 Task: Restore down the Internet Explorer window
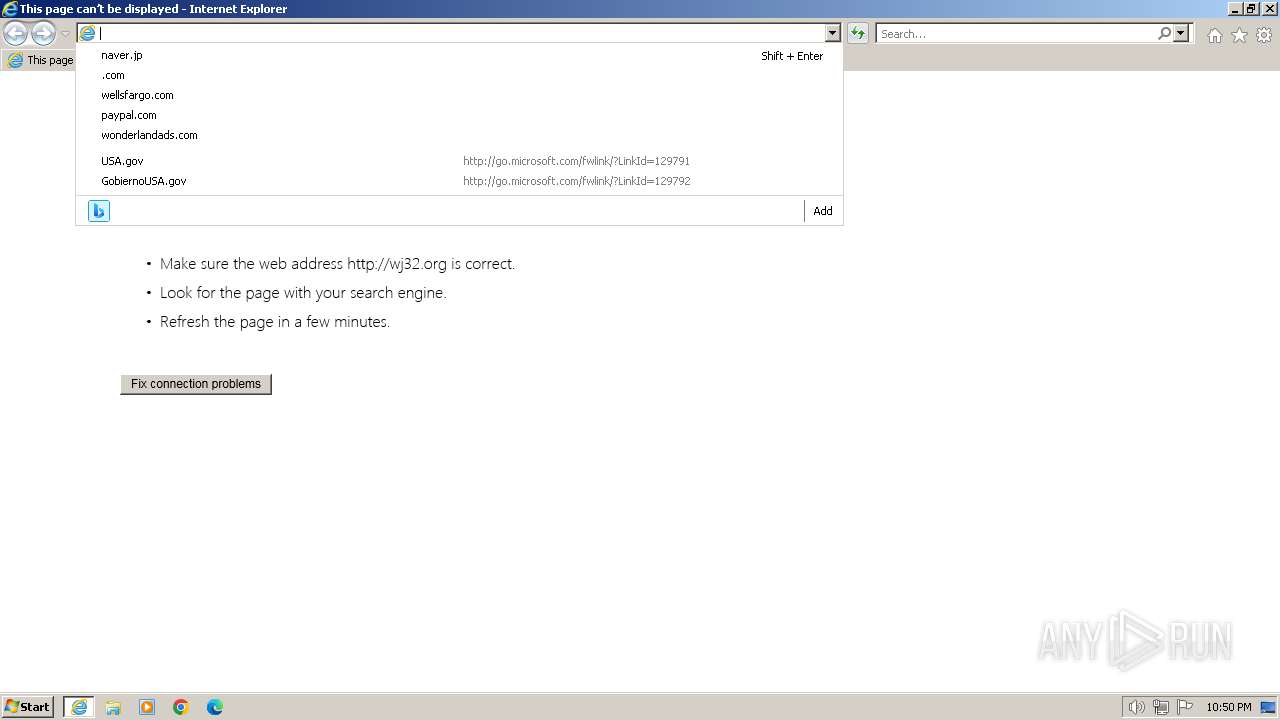[1251, 9]
